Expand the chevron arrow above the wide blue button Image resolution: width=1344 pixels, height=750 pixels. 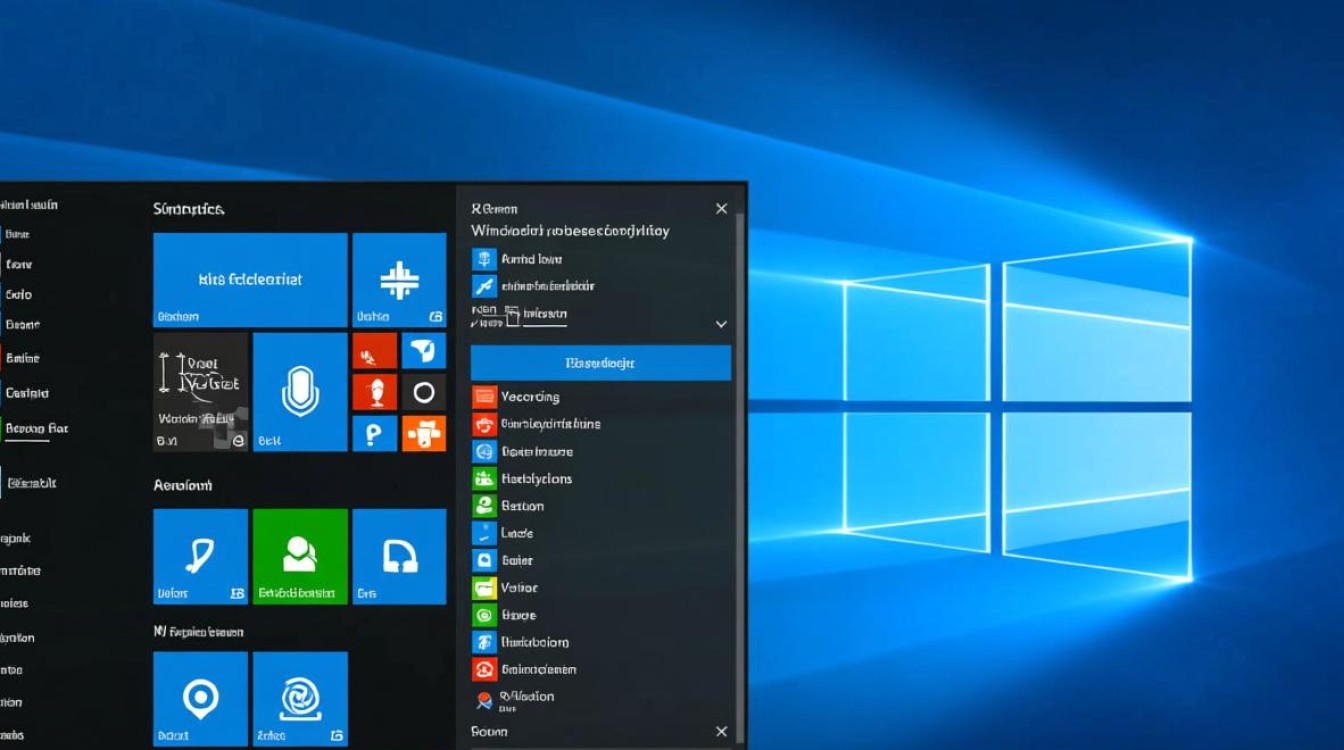[x=720, y=325]
